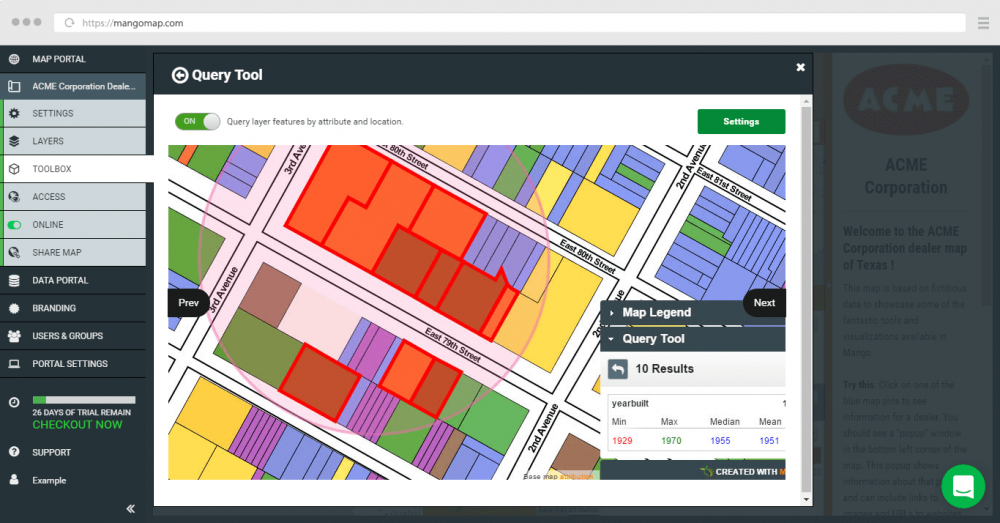Click the browser address bar
This screenshot has height=523, width=1000.
click(x=509, y=23)
